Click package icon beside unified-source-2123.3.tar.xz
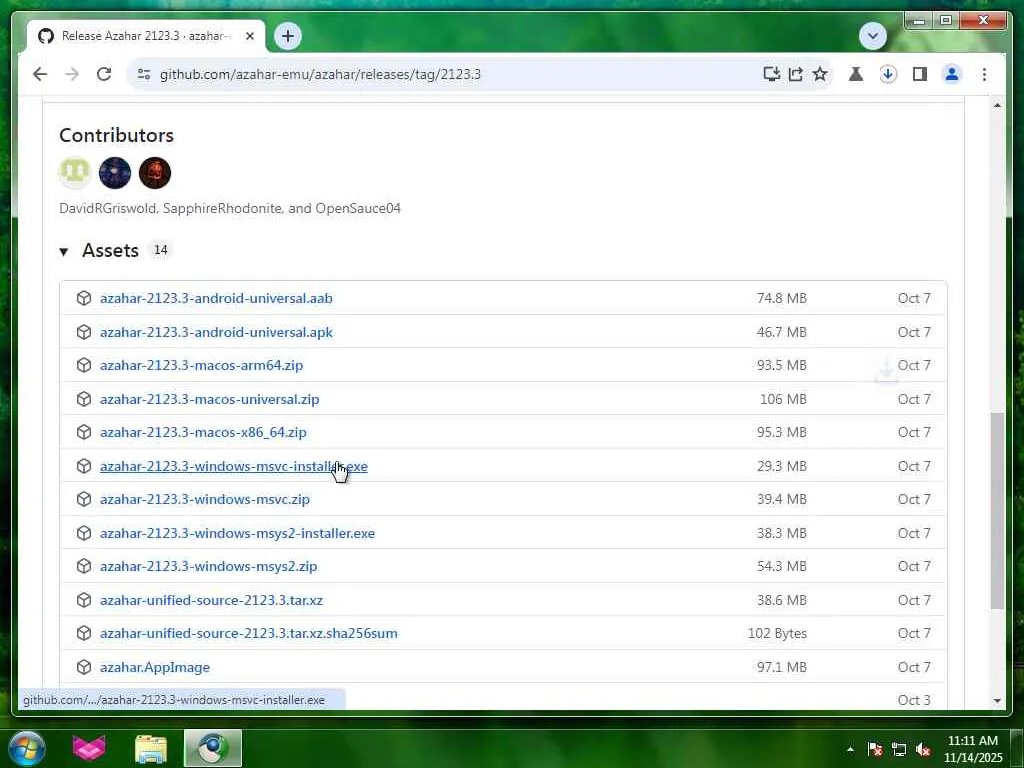 coord(84,600)
